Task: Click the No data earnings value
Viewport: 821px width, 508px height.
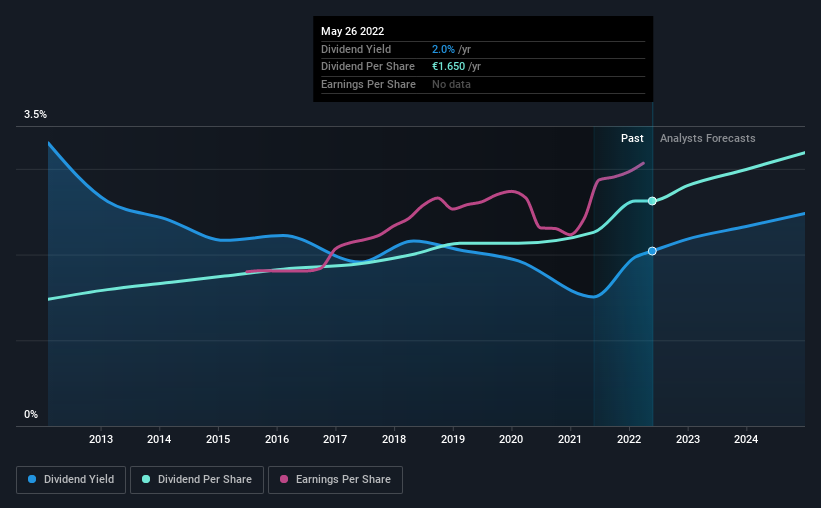Action: point(451,84)
